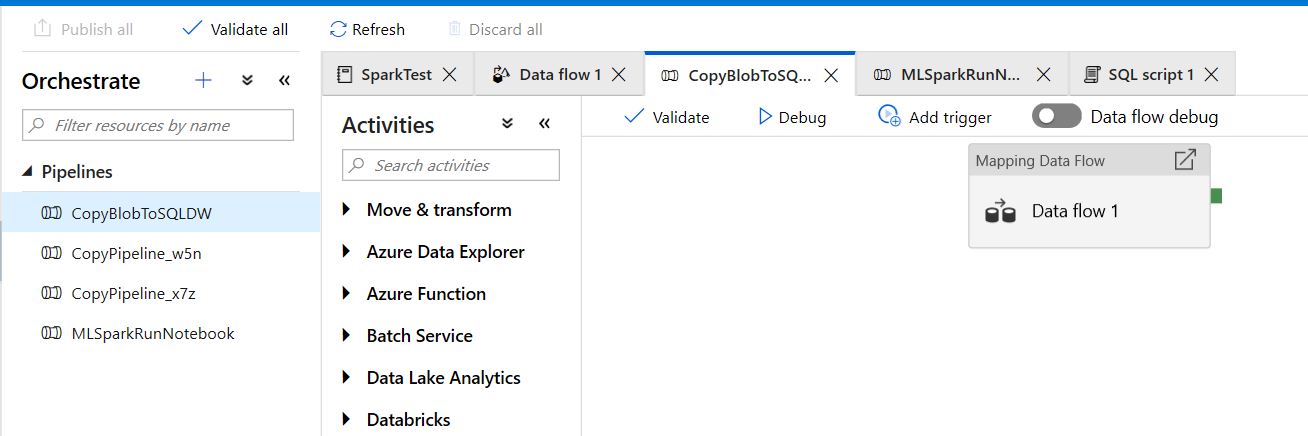Close the SQL script 1 tab
This screenshot has width=1308, height=436.
pos(1211,74)
